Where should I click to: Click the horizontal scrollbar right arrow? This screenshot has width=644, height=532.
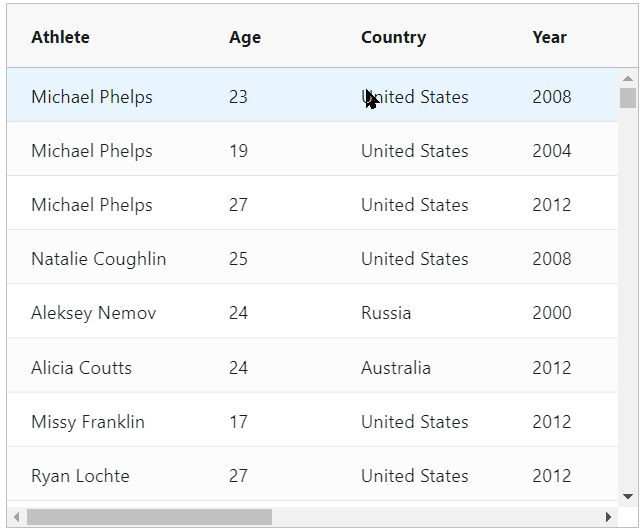[608, 517]
